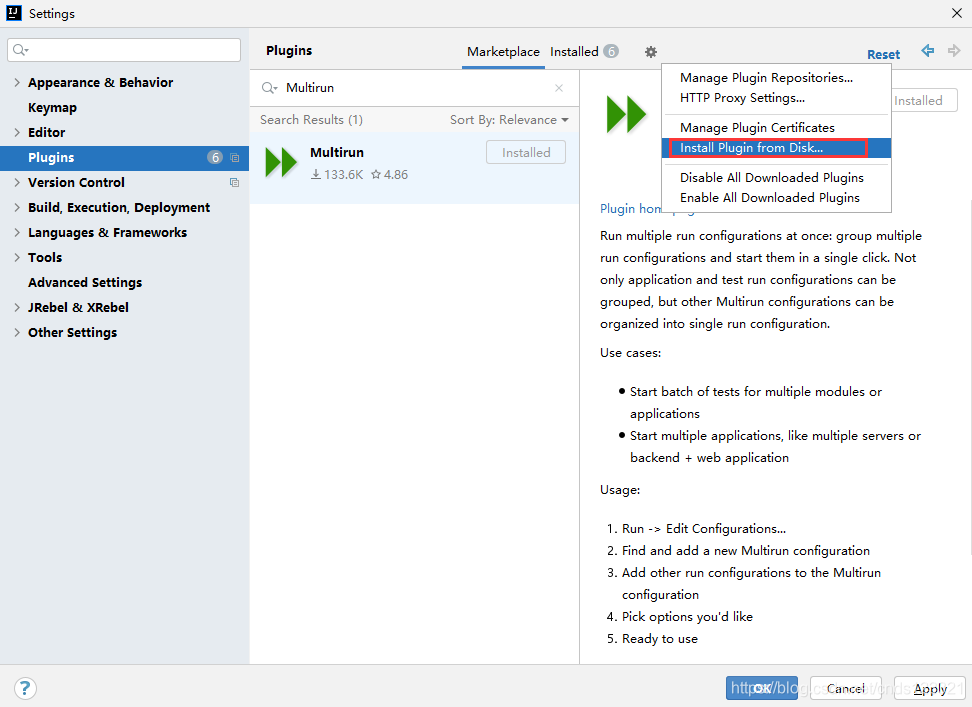Screen dimensions: 972x707
Task: Expand Appearance & Behavior section
Action: tap(17, 82)
